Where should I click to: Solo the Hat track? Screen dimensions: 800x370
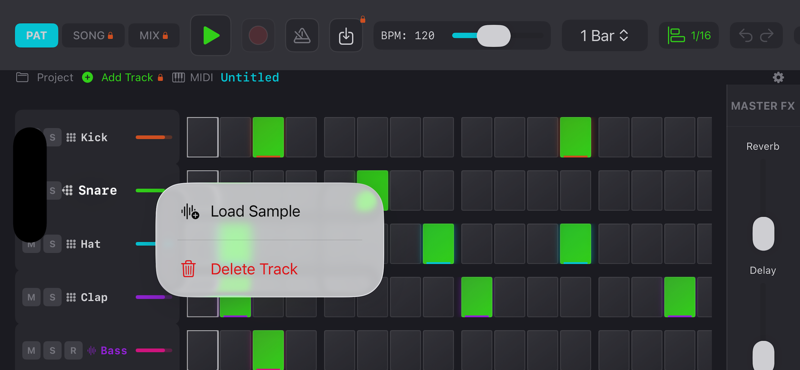[x=52, y=244]
